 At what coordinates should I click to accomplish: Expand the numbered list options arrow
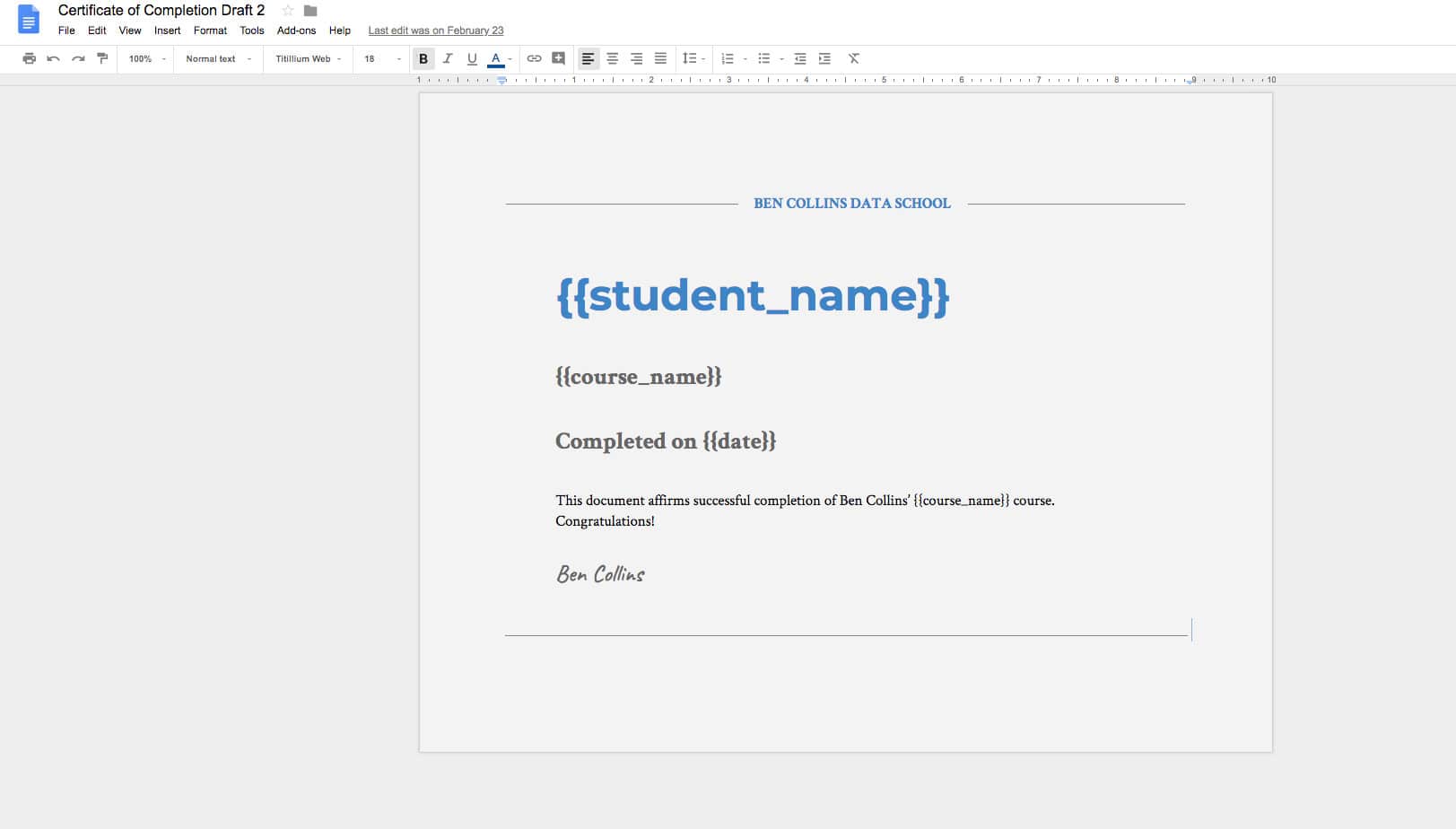745,59
